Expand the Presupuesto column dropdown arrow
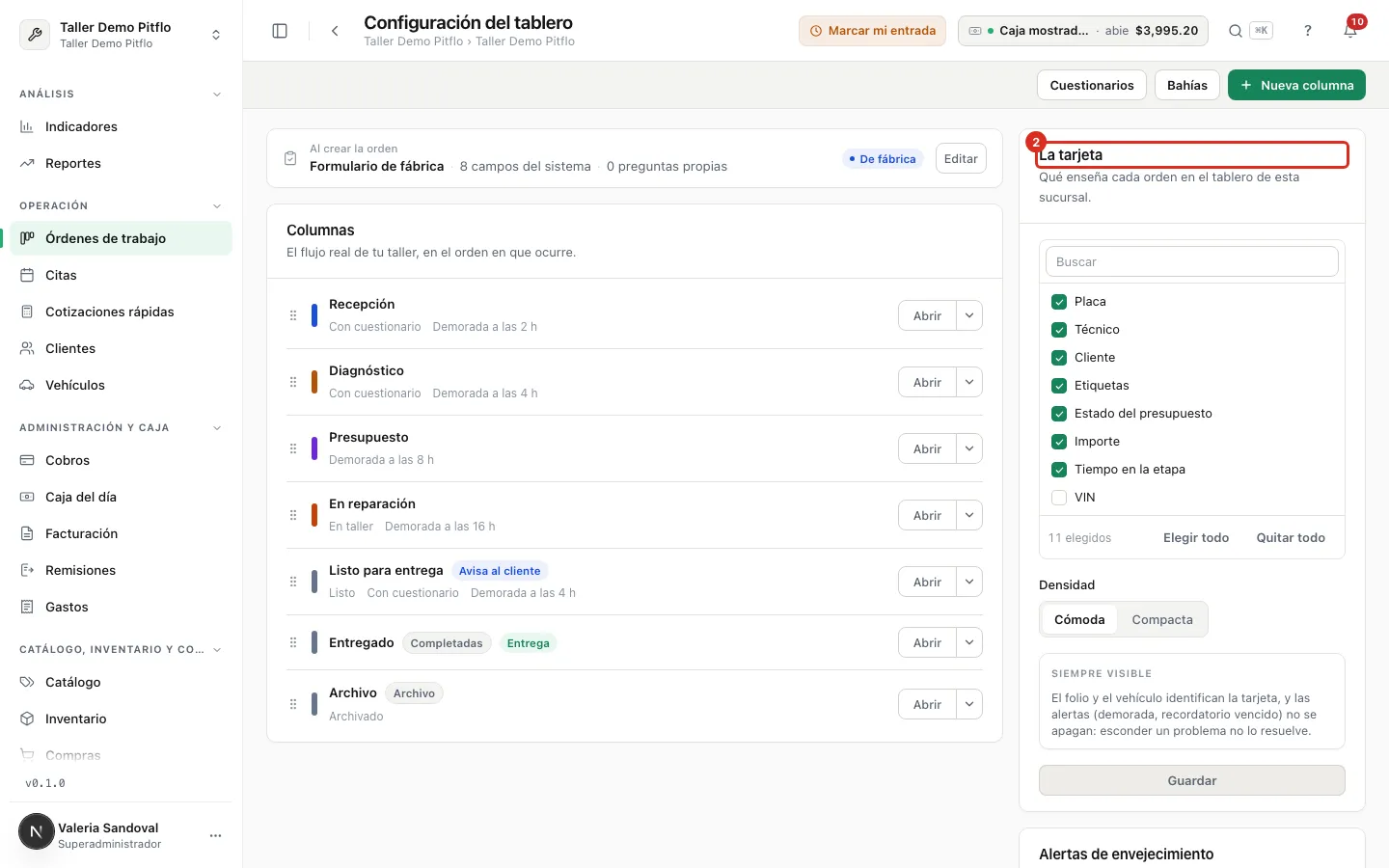 pyautogui.click(x=969, y=448)
